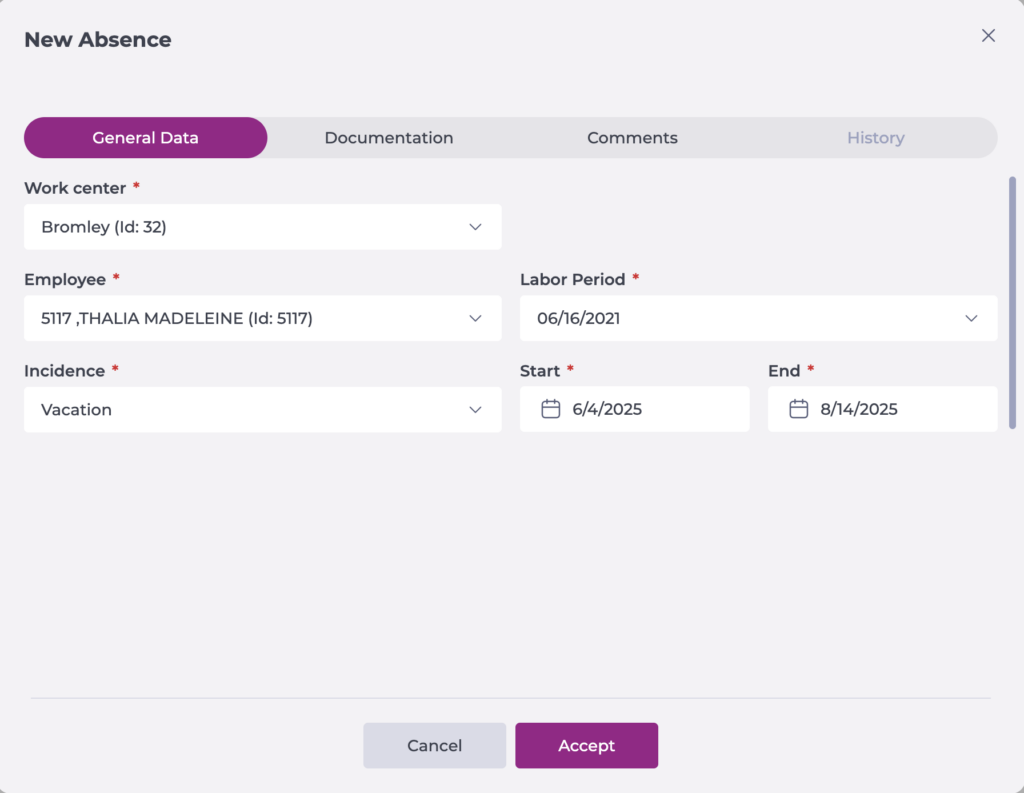Click the End date text 8/14/2025

tap(859, 409)
